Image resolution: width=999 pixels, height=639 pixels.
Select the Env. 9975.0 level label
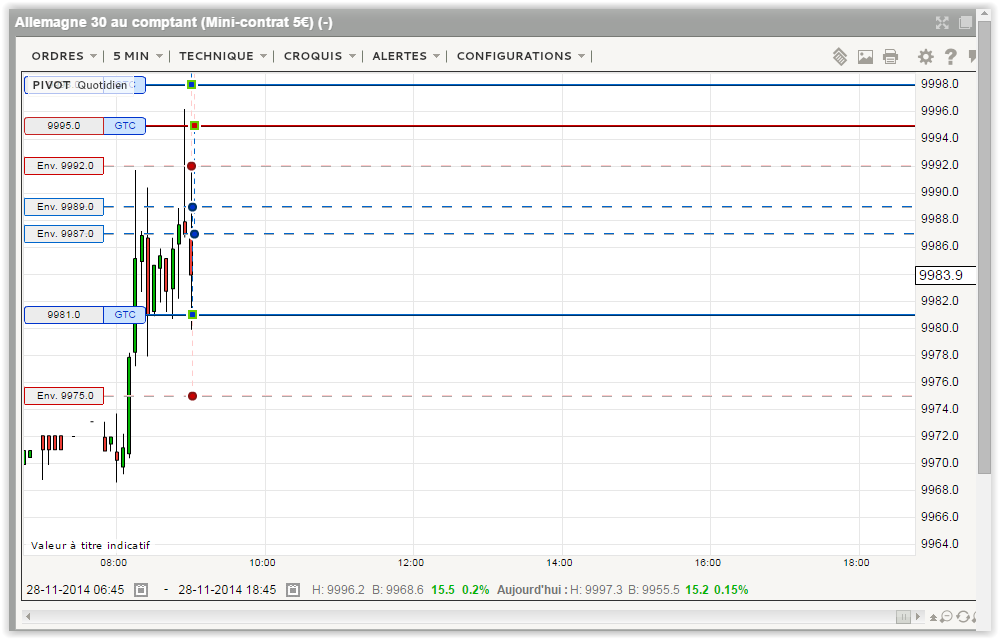click(64, 396)
